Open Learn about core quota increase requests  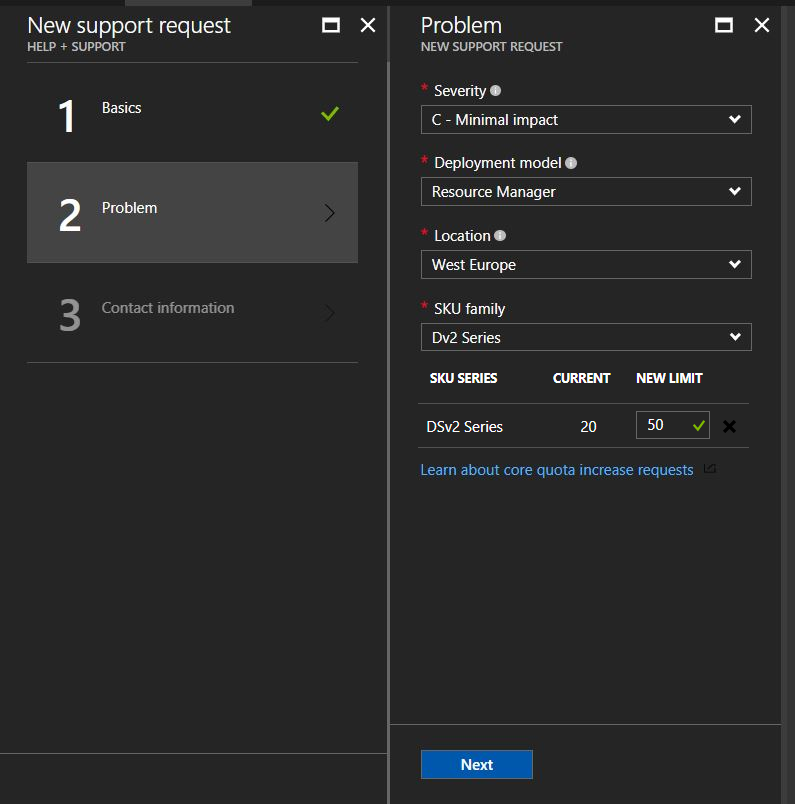556,470
